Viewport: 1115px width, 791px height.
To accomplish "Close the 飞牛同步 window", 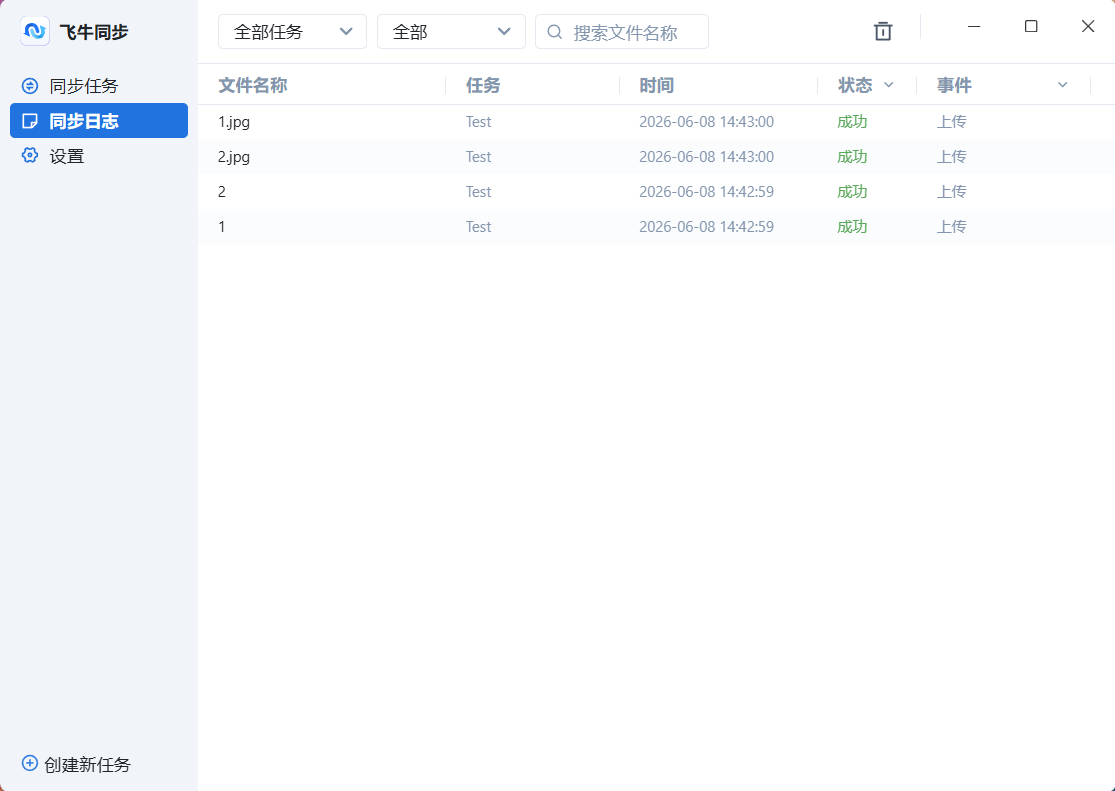I will [1088, 26].
